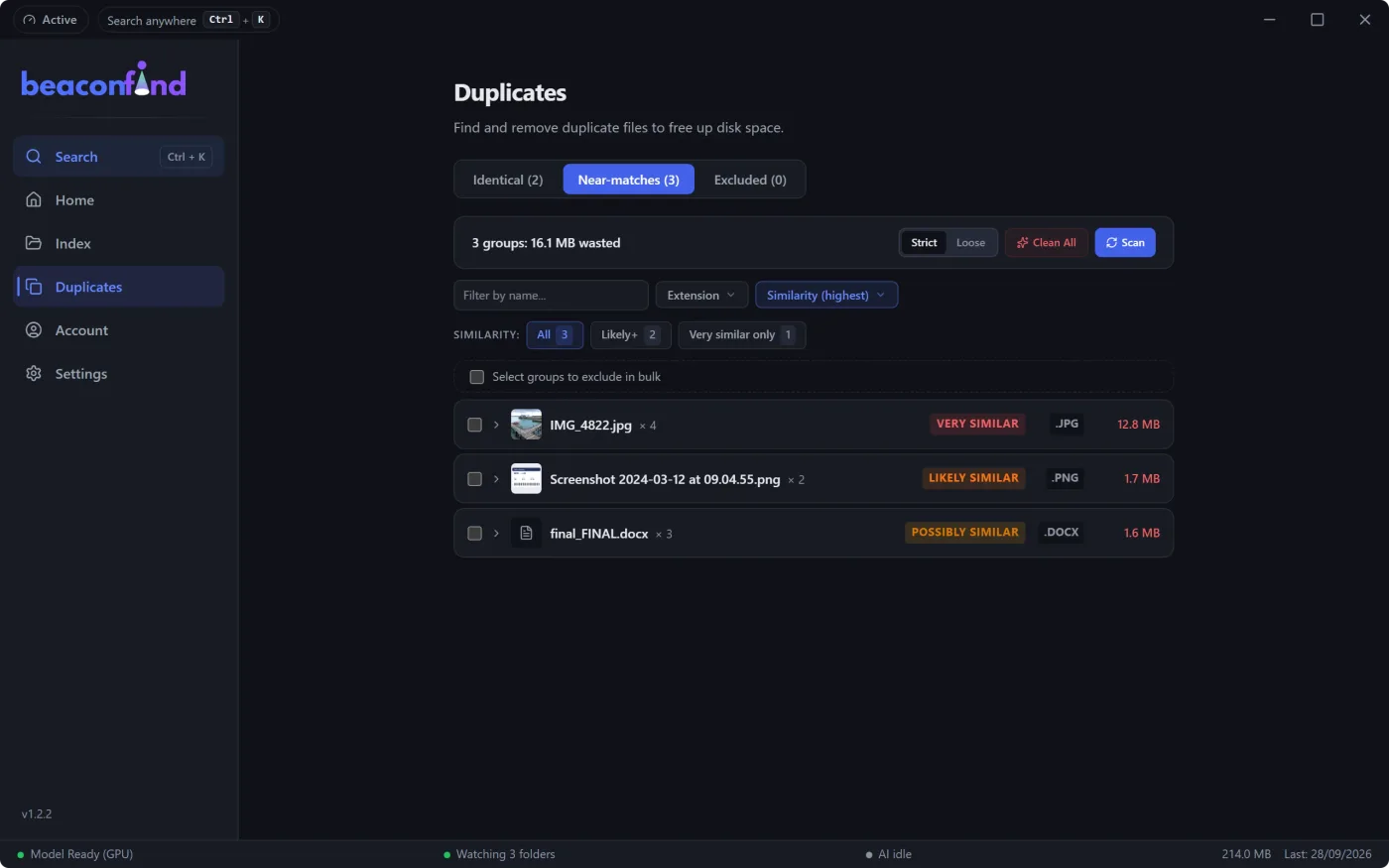
Task: Click the Active status gauge icon
Action: tap(29, 20)
